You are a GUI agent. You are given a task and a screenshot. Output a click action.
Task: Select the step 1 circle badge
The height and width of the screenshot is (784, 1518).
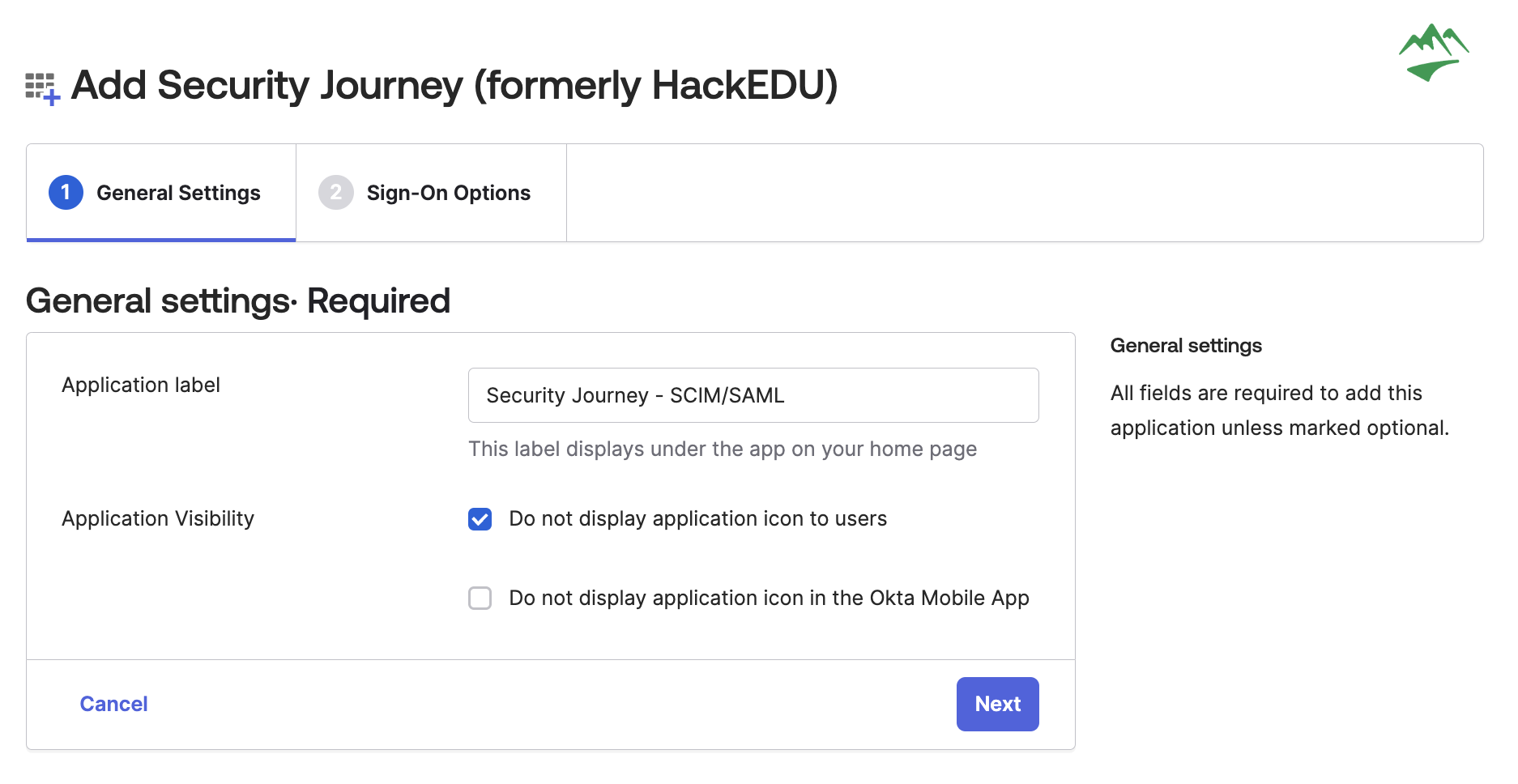tap(66, 193)
